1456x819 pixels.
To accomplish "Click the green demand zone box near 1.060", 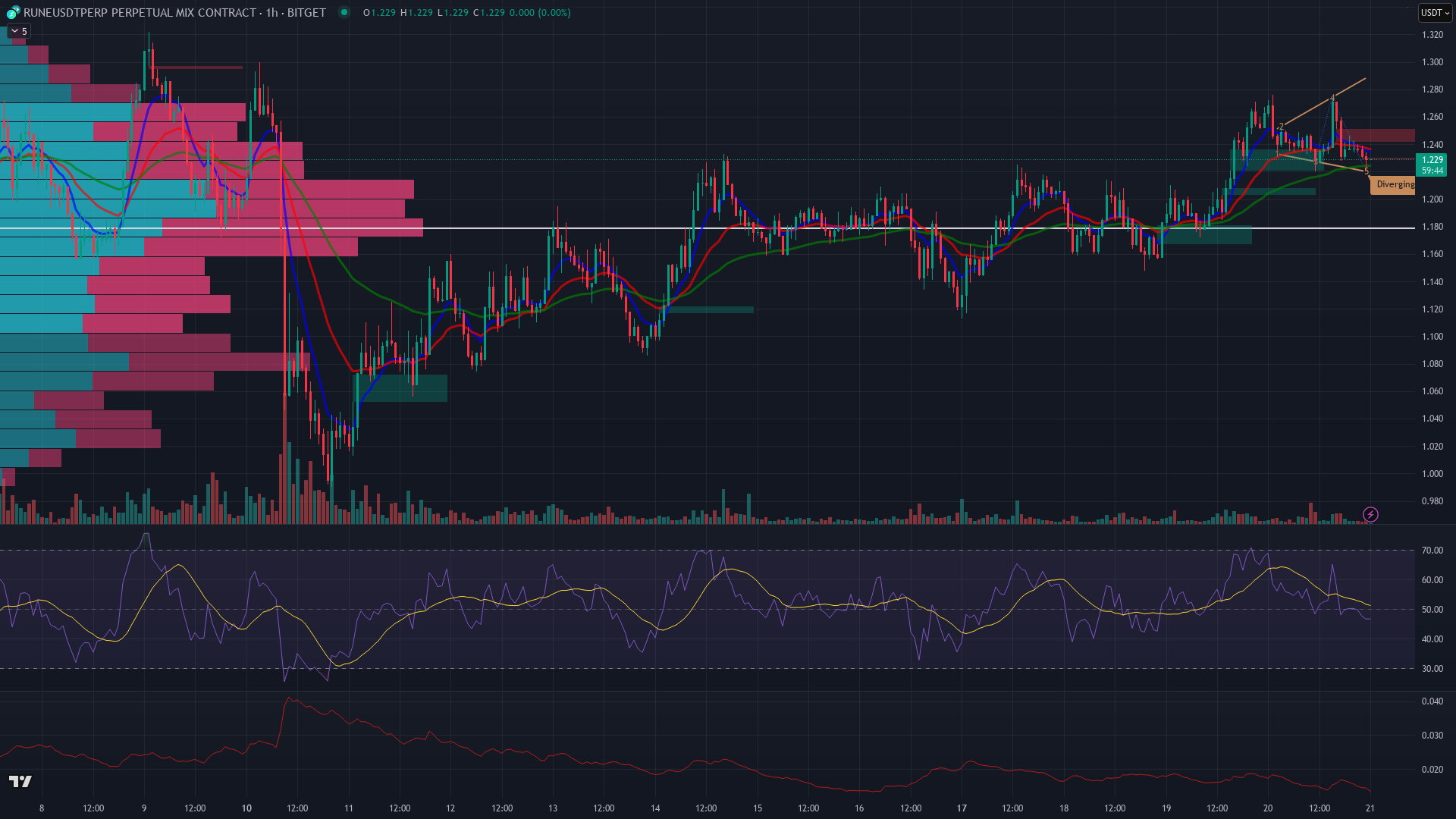I will [x=402, y=388].
